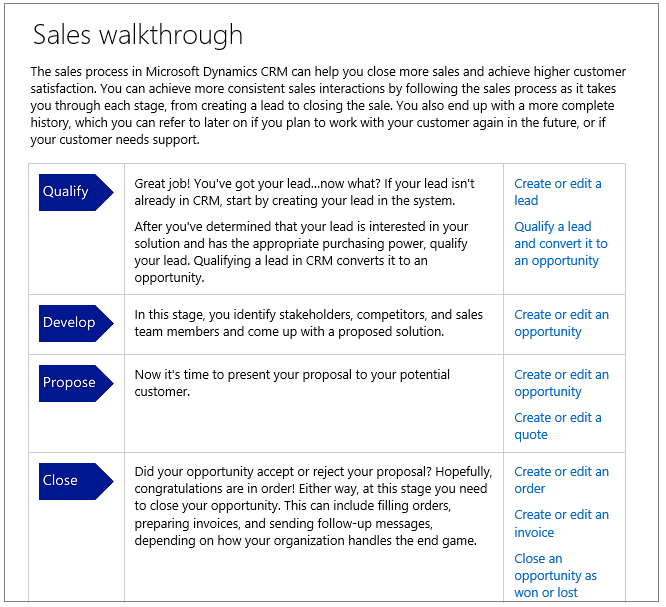Click the Develop stage arrow
Image resolution: width=666 pixels, height=607 pixels.
click(x=76, y=323)
